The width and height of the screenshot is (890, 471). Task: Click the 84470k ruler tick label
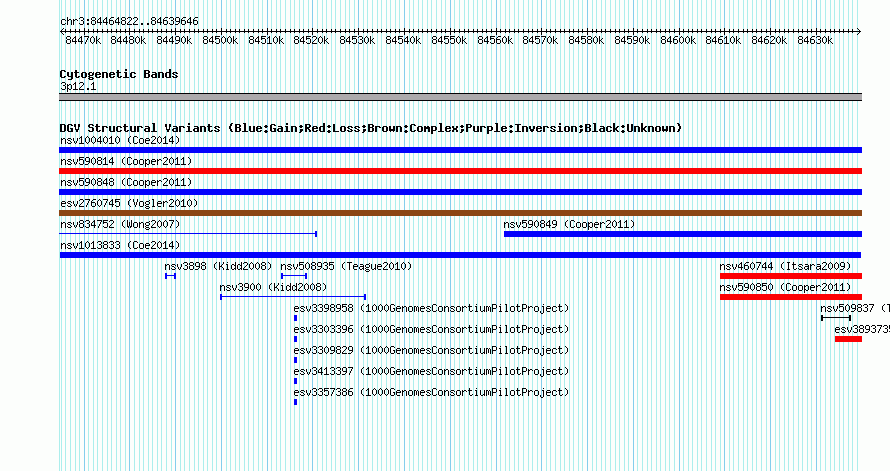coord(83,40)
